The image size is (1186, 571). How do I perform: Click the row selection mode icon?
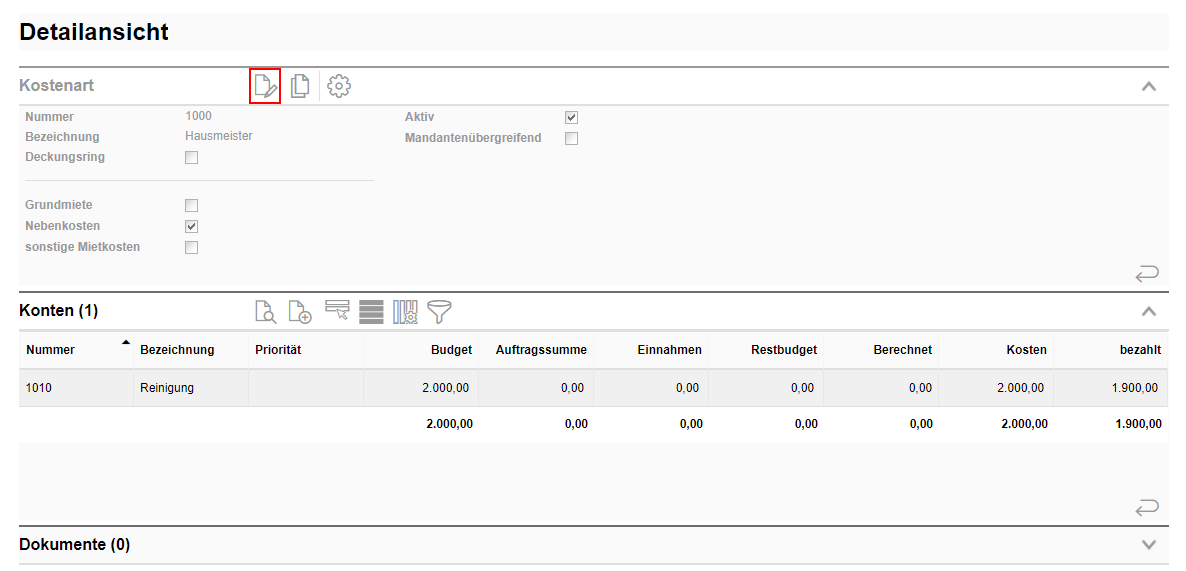pyautogui.click(x=337, y=312)
